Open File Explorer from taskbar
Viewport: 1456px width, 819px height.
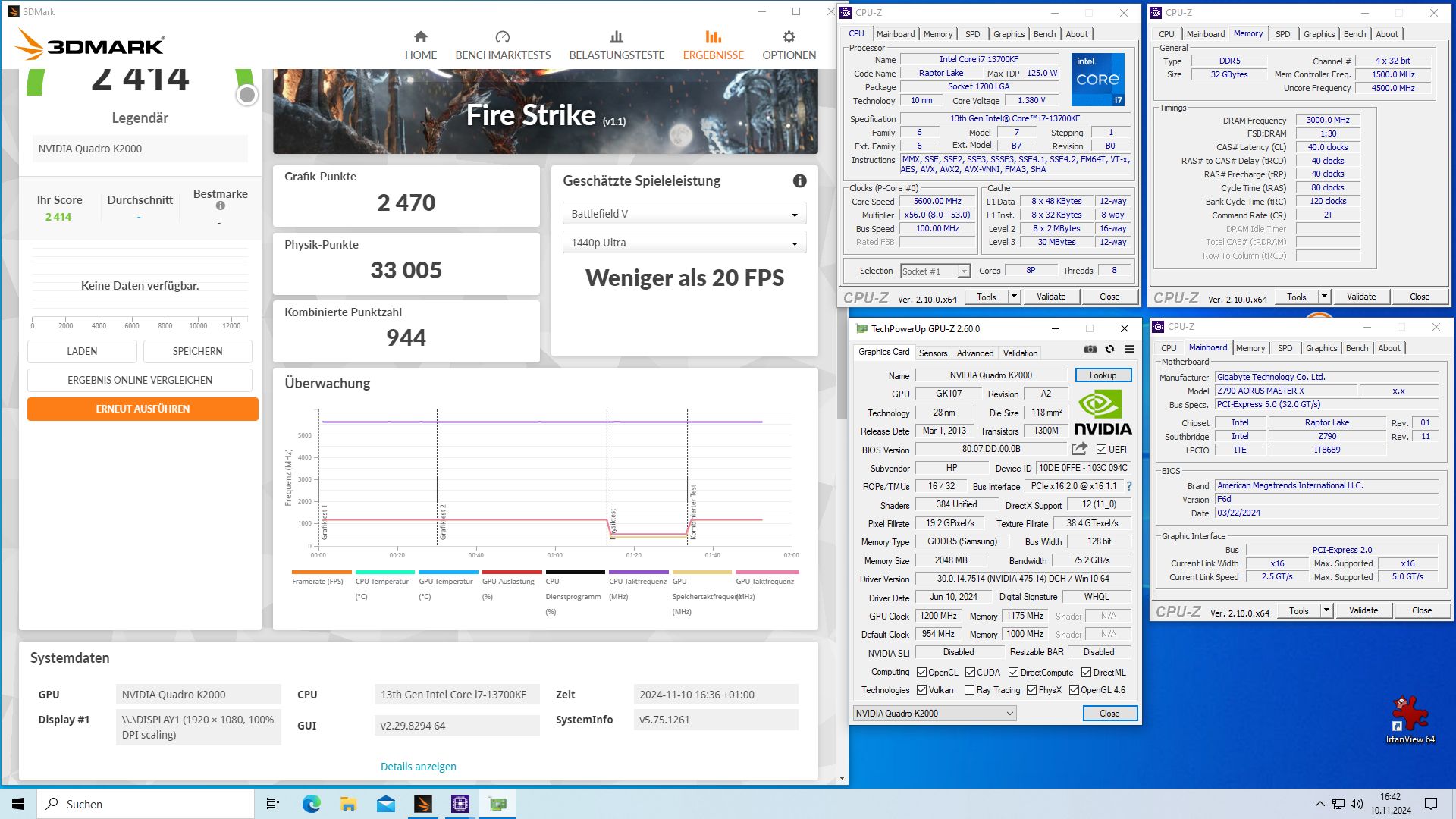point(348,804)
